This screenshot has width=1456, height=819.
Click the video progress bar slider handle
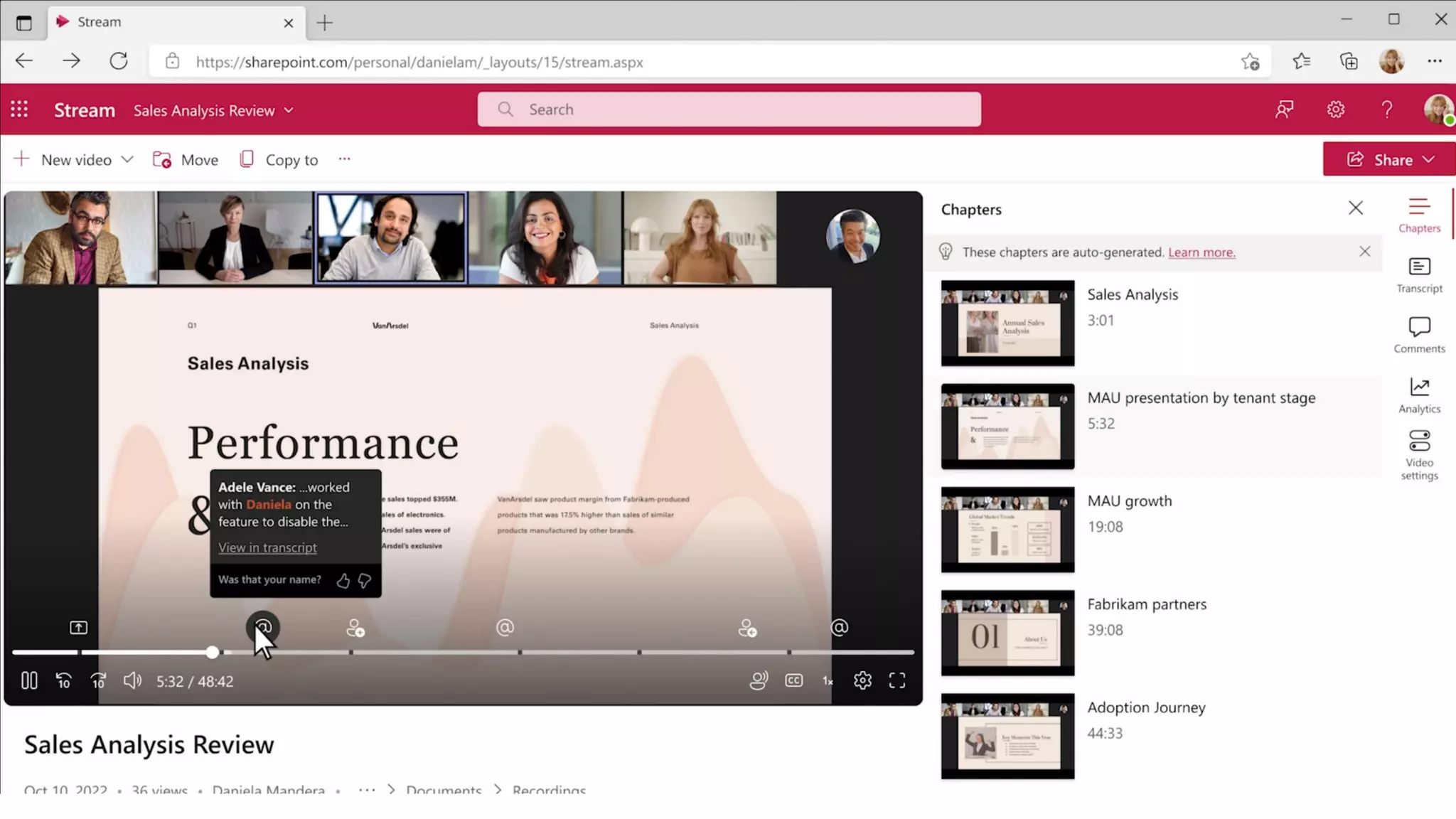[212, 652]
